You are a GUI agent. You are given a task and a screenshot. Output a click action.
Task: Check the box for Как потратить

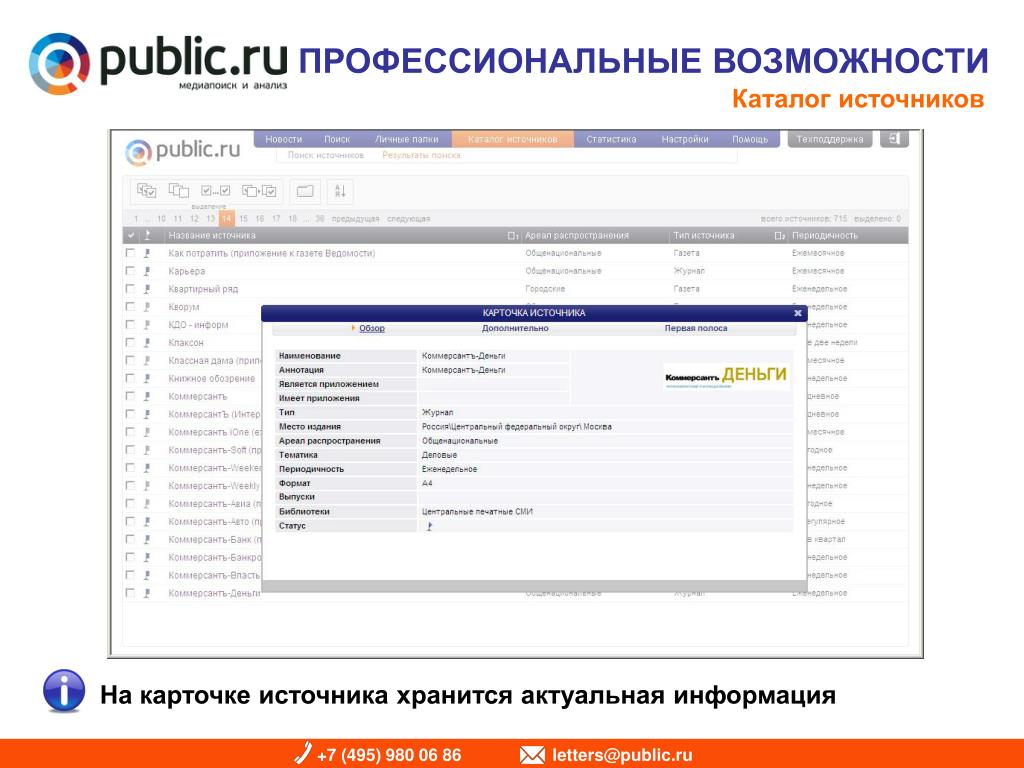tap(131, 253)
